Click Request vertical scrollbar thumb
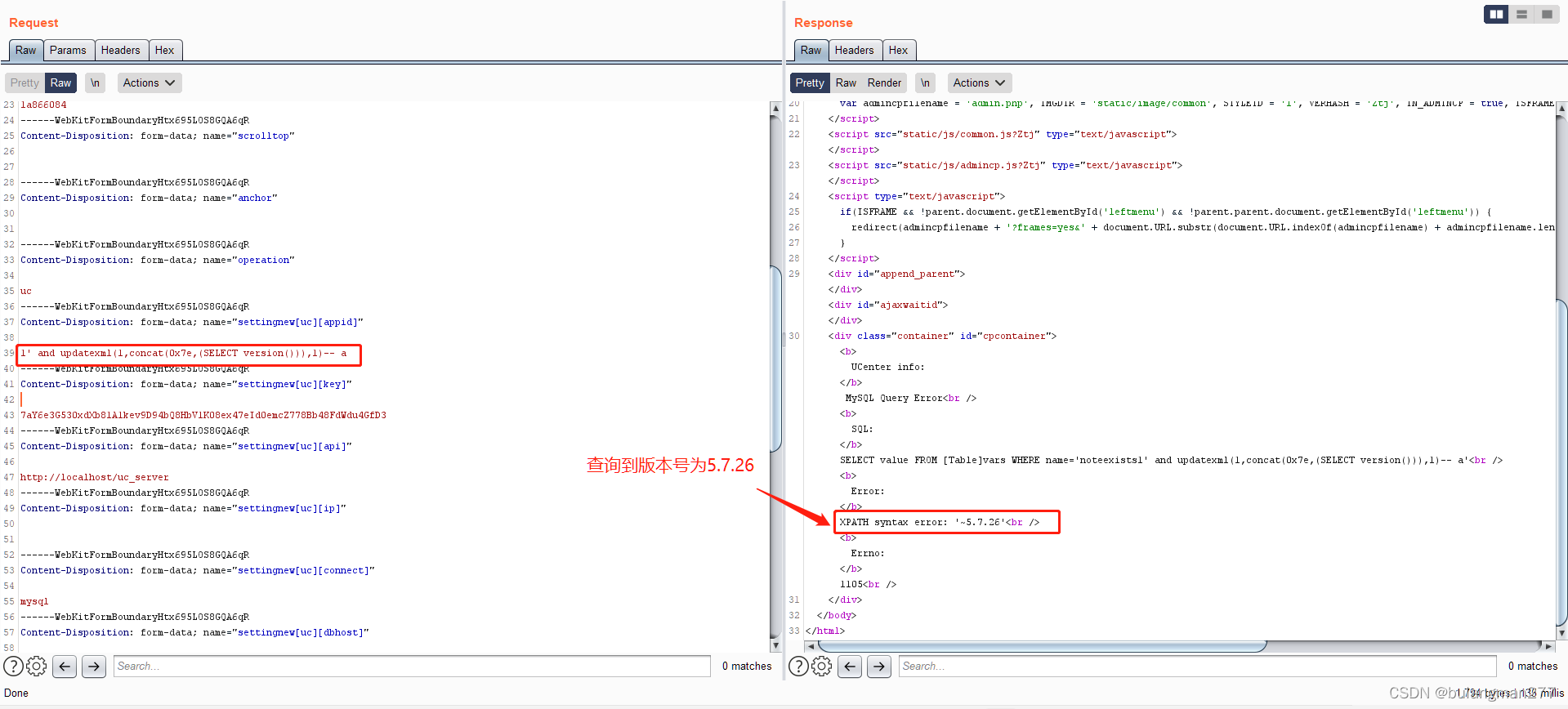1568x709 pixels. [x=775, y=357]
